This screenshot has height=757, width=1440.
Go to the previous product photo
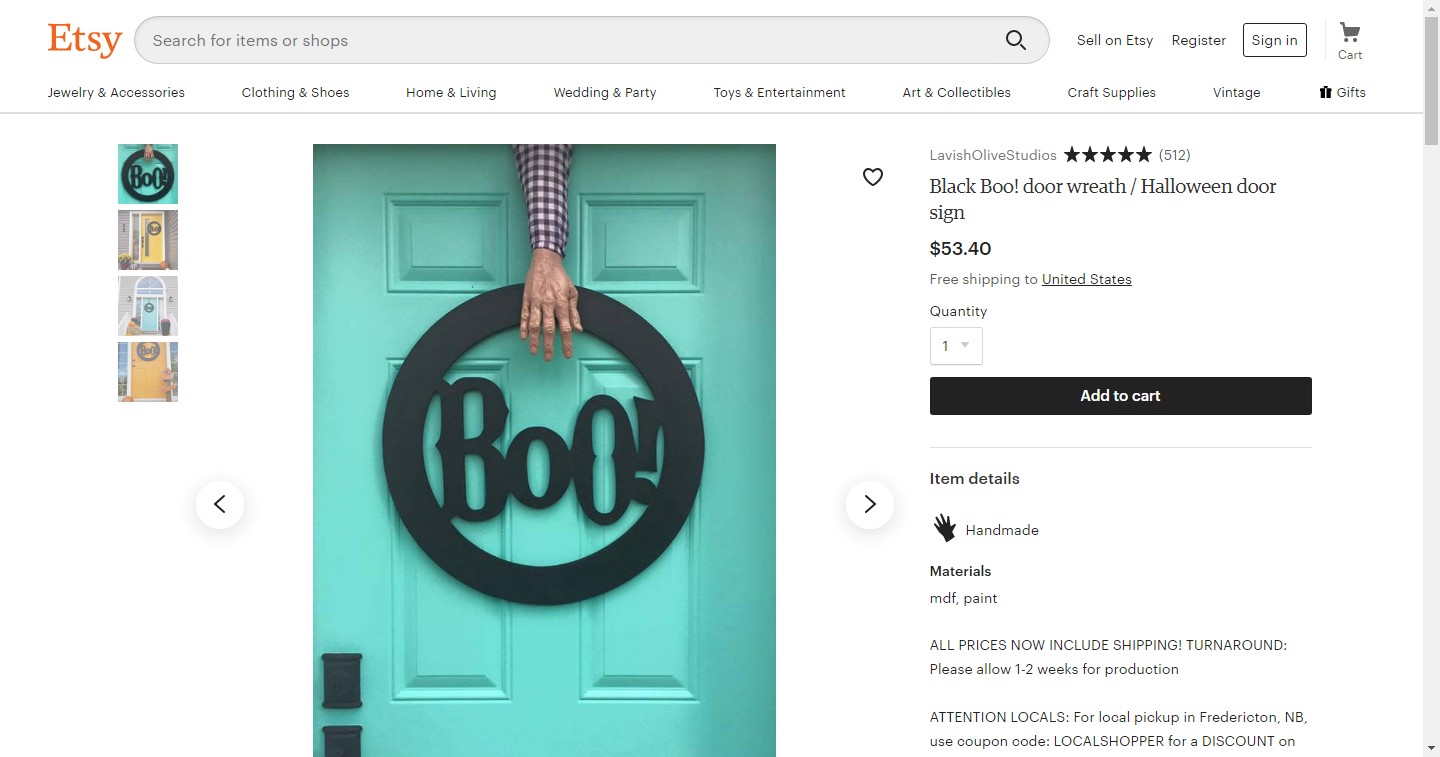(x=220, y=504)
